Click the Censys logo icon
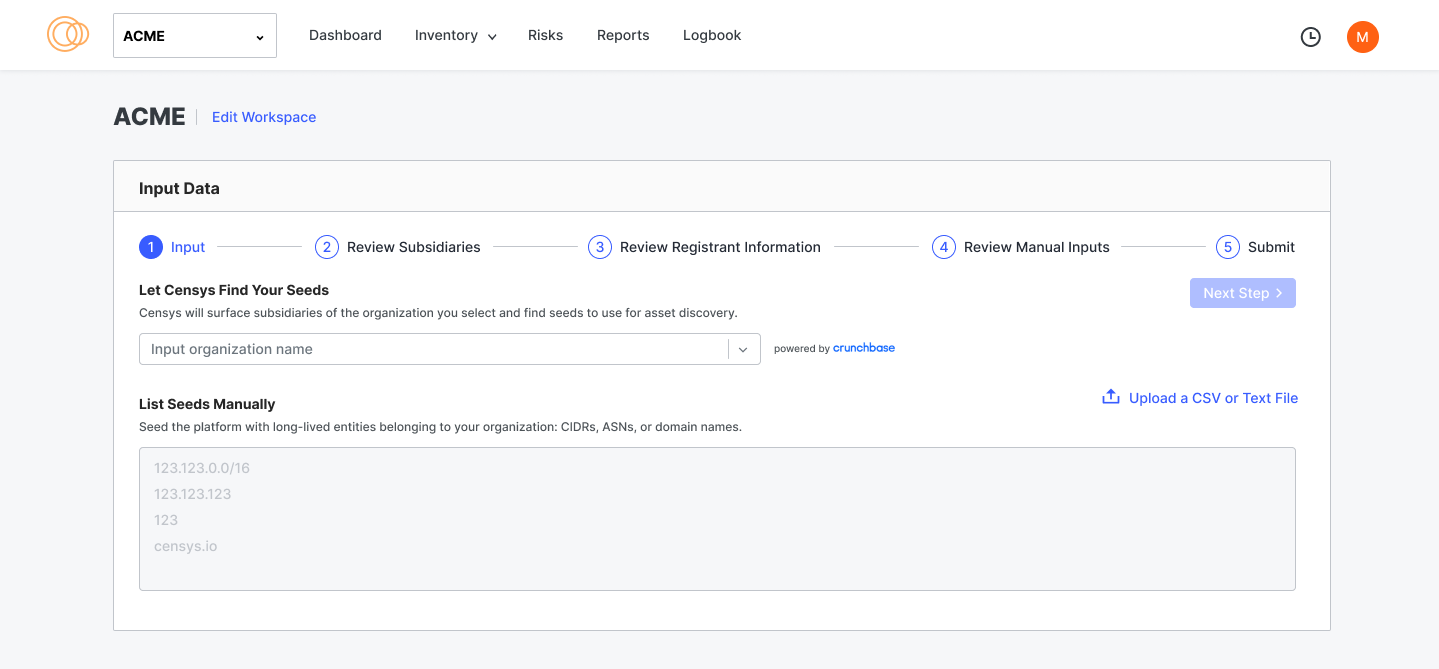The image size is (1439, 669). point(67,35)
